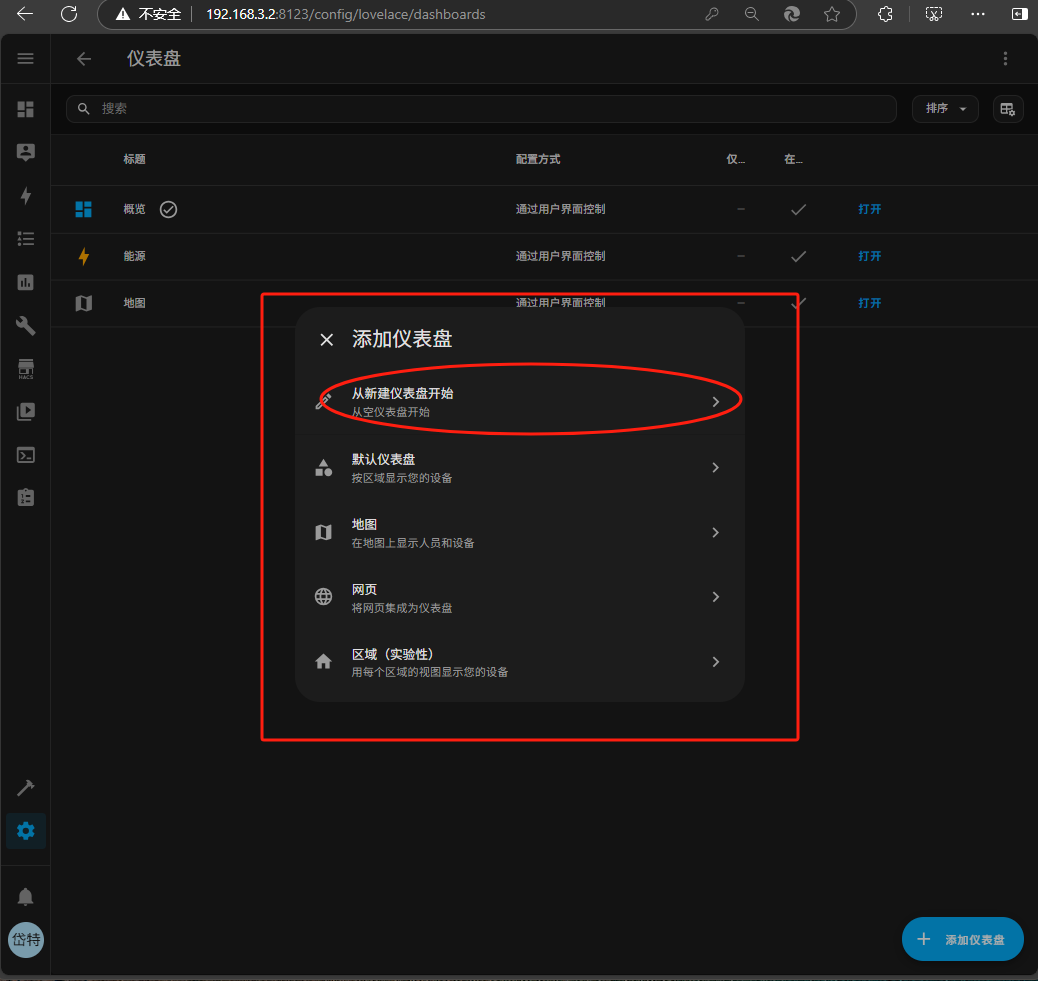
Task: Click the History chart sidebar icon
Action: (26, 282)
